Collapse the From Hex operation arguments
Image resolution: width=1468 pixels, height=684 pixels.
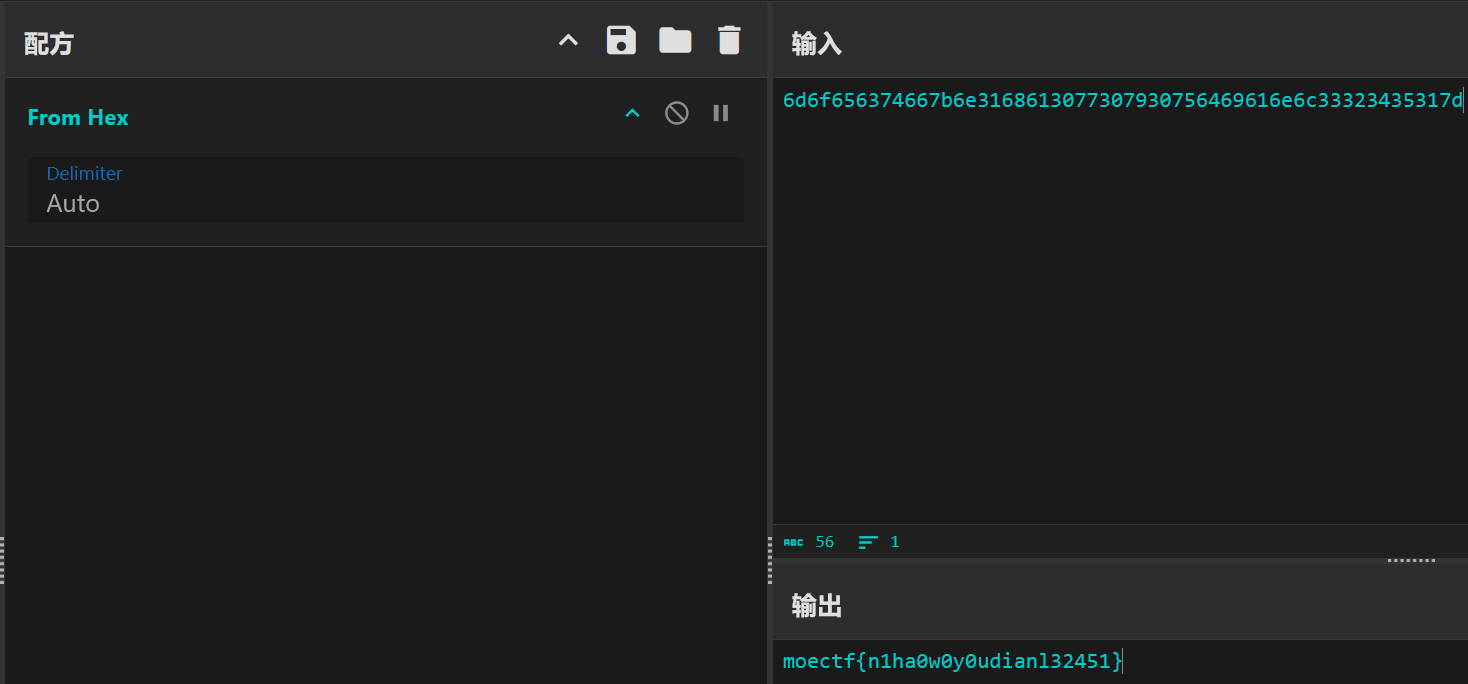coord(632,113)
